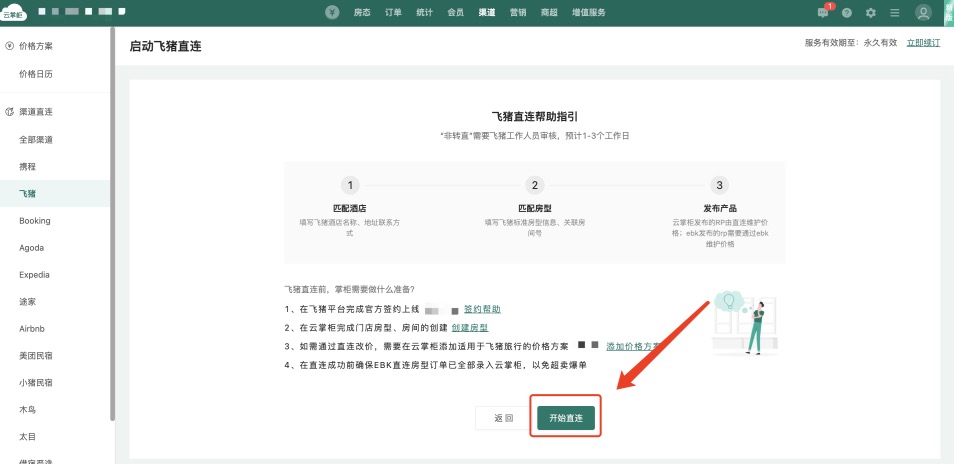
Task: Click the 立即续订 link
Action: click(x=923, y=43)
